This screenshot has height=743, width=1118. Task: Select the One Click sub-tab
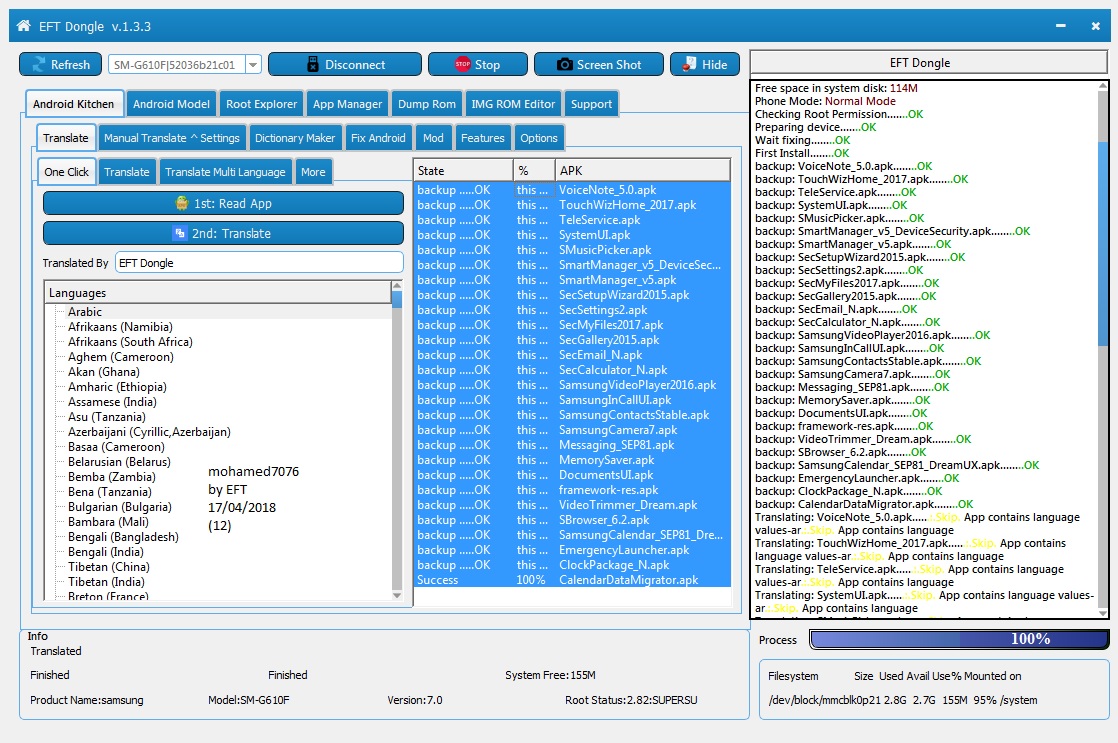(x=66, y=172)
